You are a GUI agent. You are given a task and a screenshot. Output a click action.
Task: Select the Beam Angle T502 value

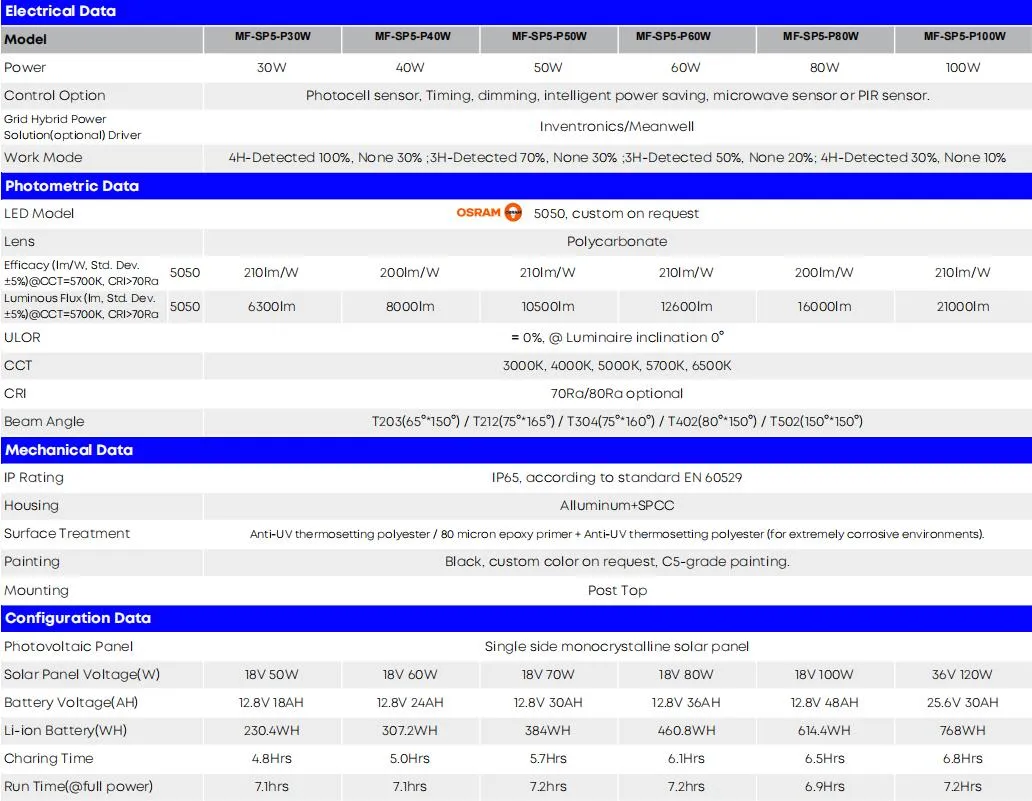820,421
